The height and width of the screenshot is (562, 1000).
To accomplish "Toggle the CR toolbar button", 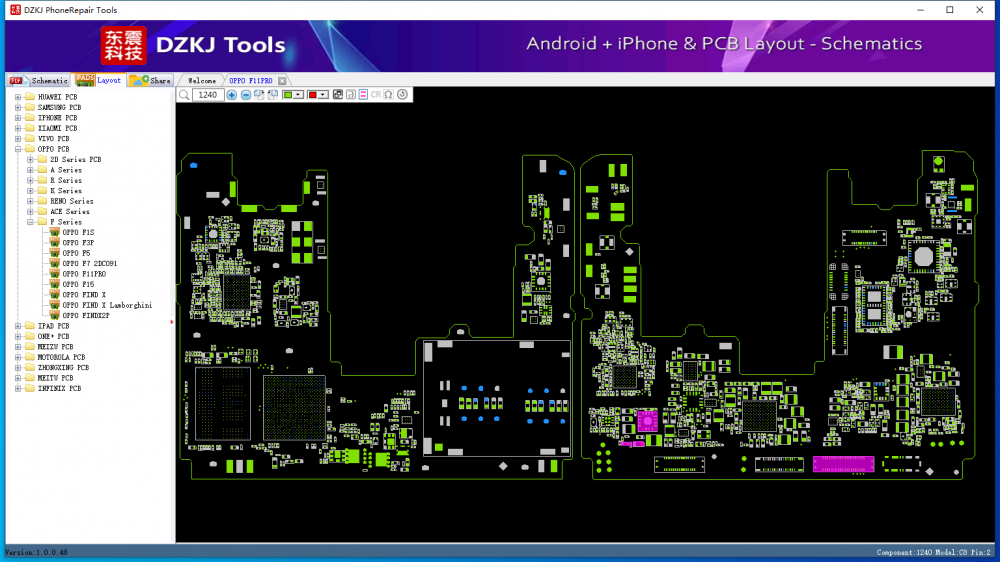I will (x=376, y=95).
